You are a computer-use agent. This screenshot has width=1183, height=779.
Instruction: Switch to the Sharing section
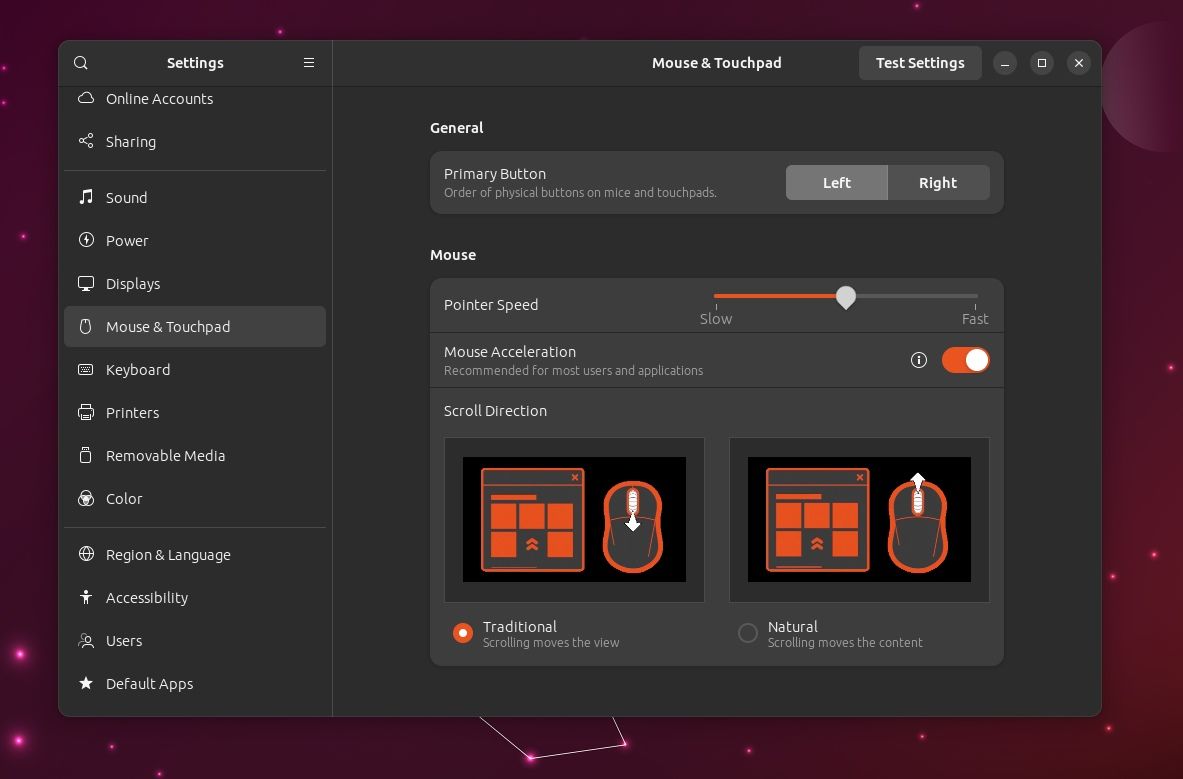pos(131,141)
